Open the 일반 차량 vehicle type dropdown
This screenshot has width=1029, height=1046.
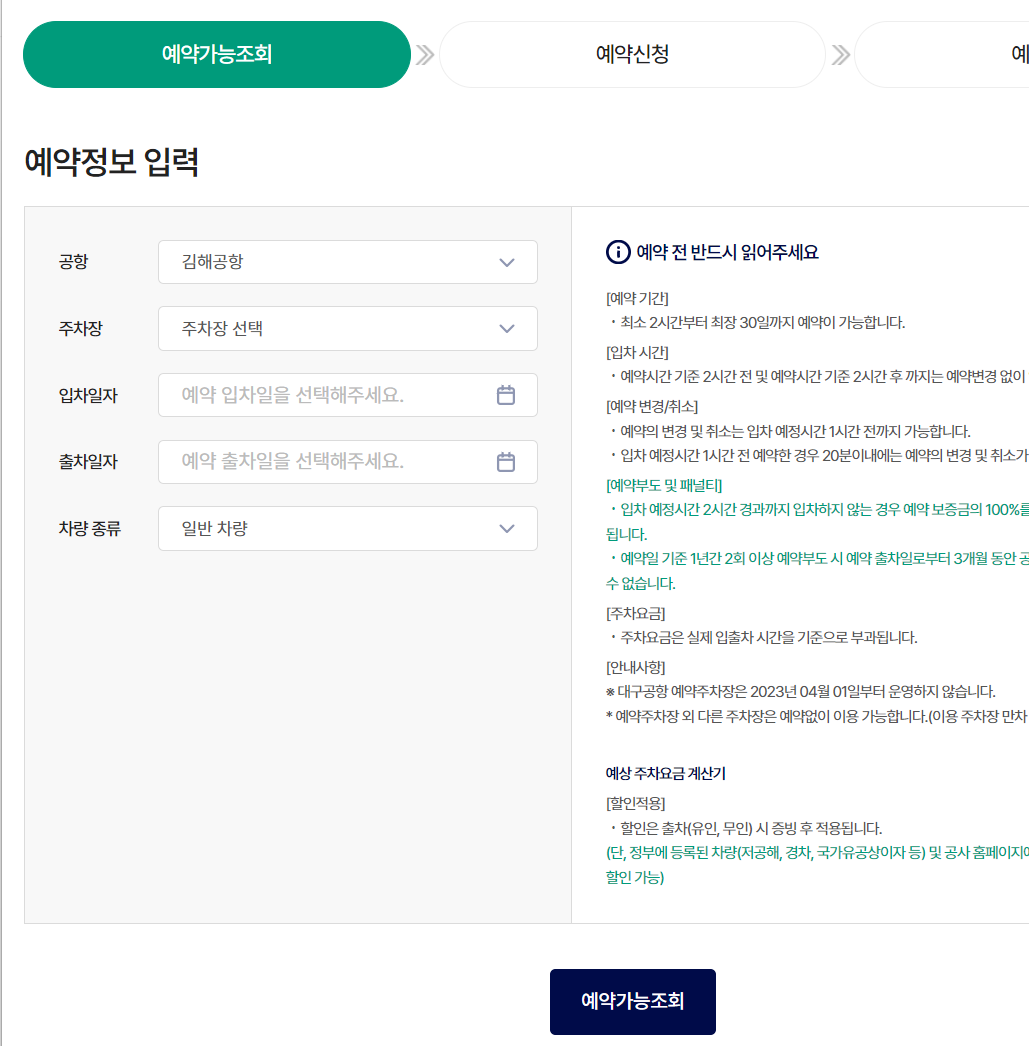(x=347, y=528)
